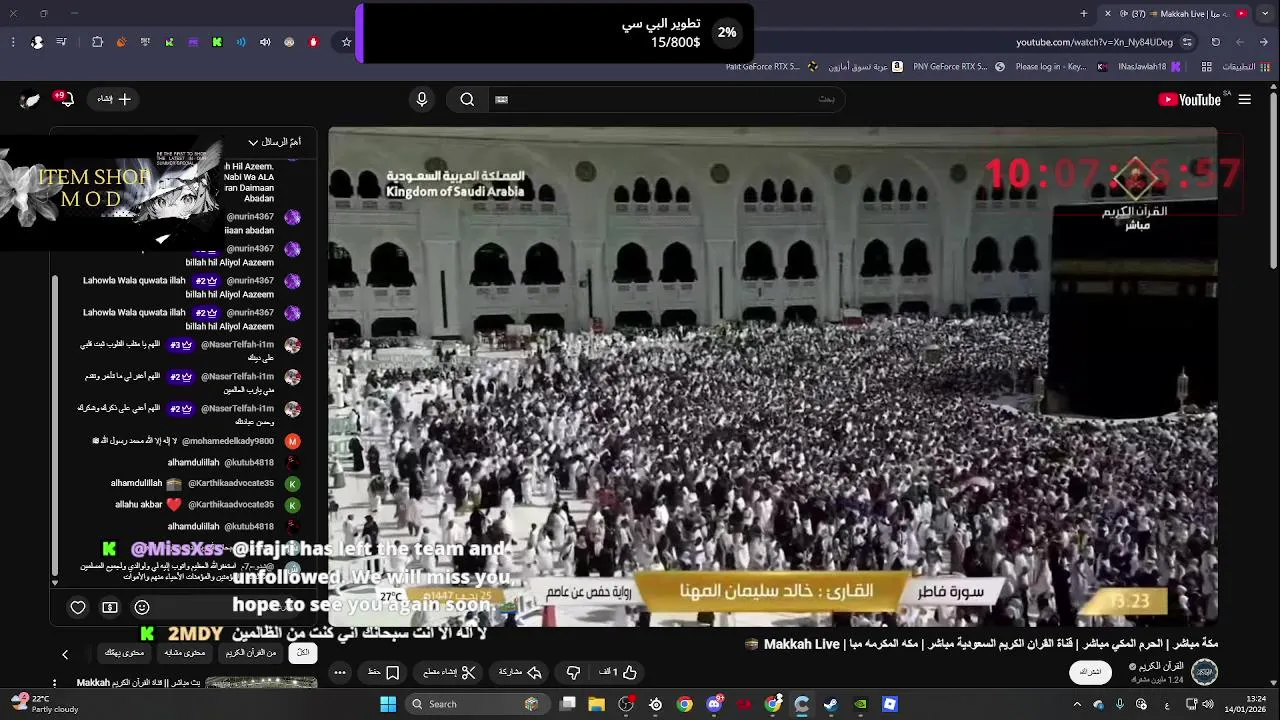This screenshot has height=720, width=1280.
Task: Open the suggested Makkah video thumbnail
Action: pyautogui.click(x=261, y=683)
